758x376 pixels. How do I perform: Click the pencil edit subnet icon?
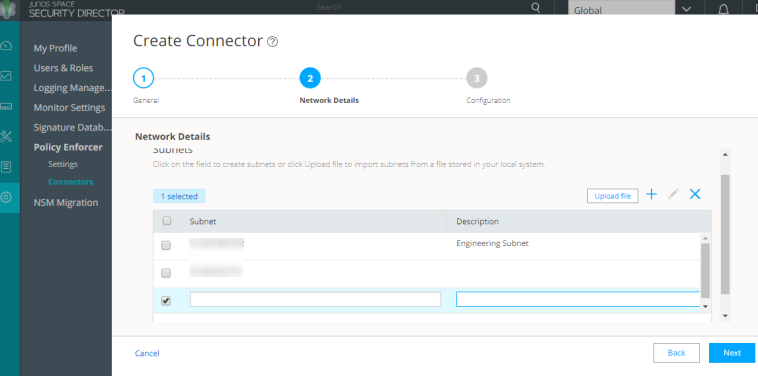pos(673,194)
